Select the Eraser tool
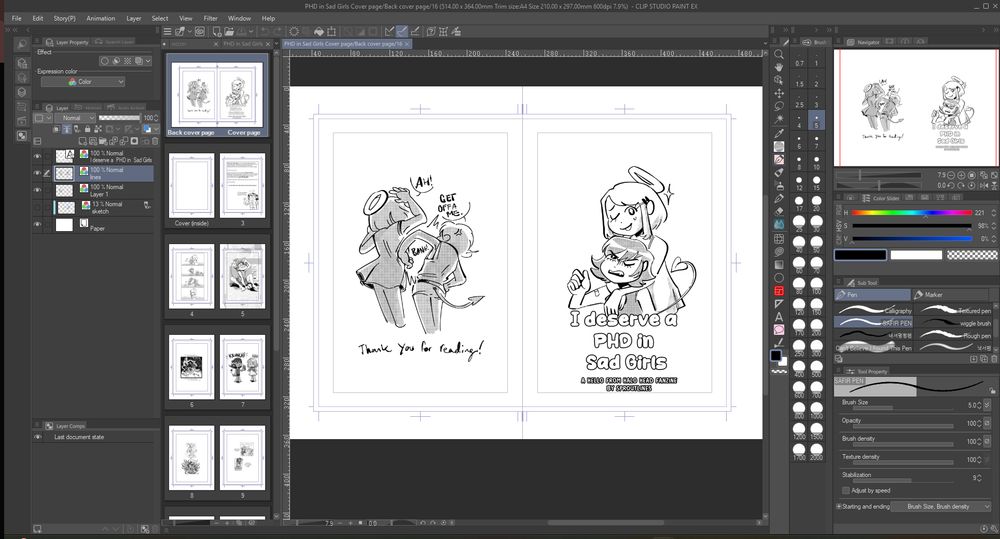1000x539 pixels. pos(779,212)
